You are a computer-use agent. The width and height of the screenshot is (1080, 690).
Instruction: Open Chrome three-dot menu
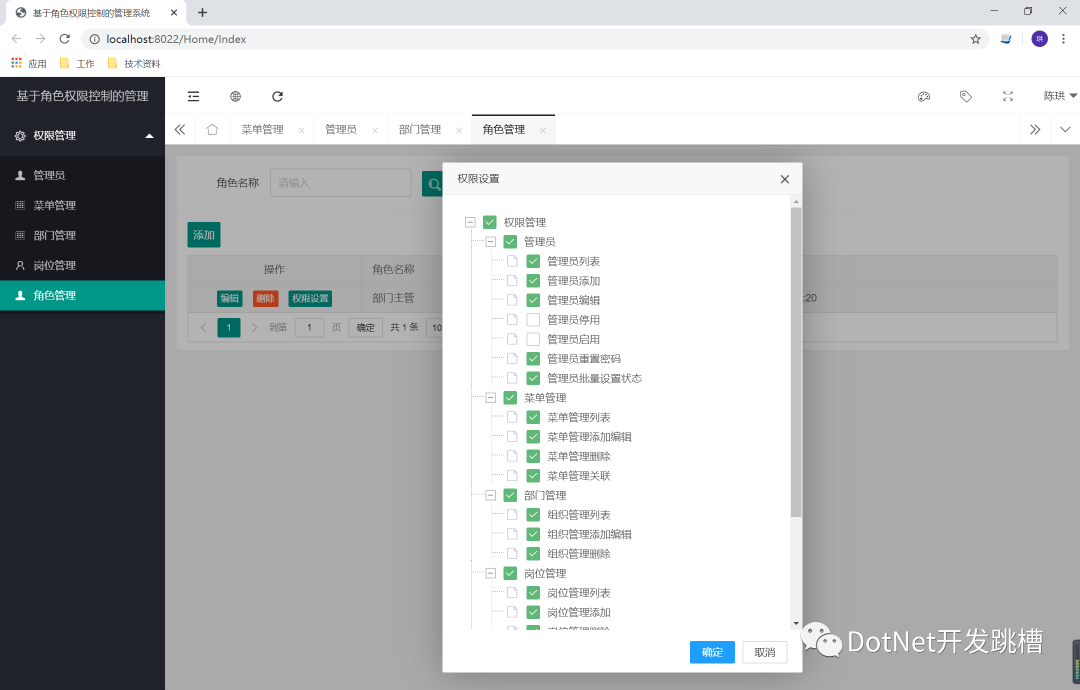(x=1063, y=39)
